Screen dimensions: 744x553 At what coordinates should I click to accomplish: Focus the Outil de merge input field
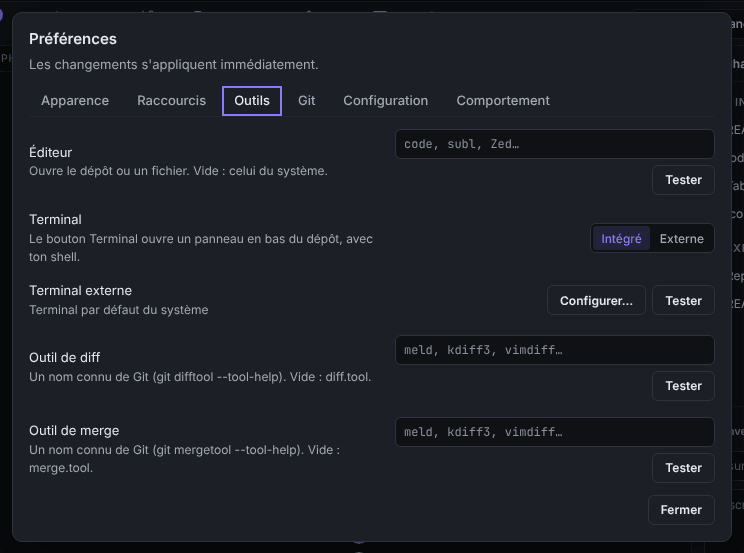pyautogui.click(x=555, y=432)
